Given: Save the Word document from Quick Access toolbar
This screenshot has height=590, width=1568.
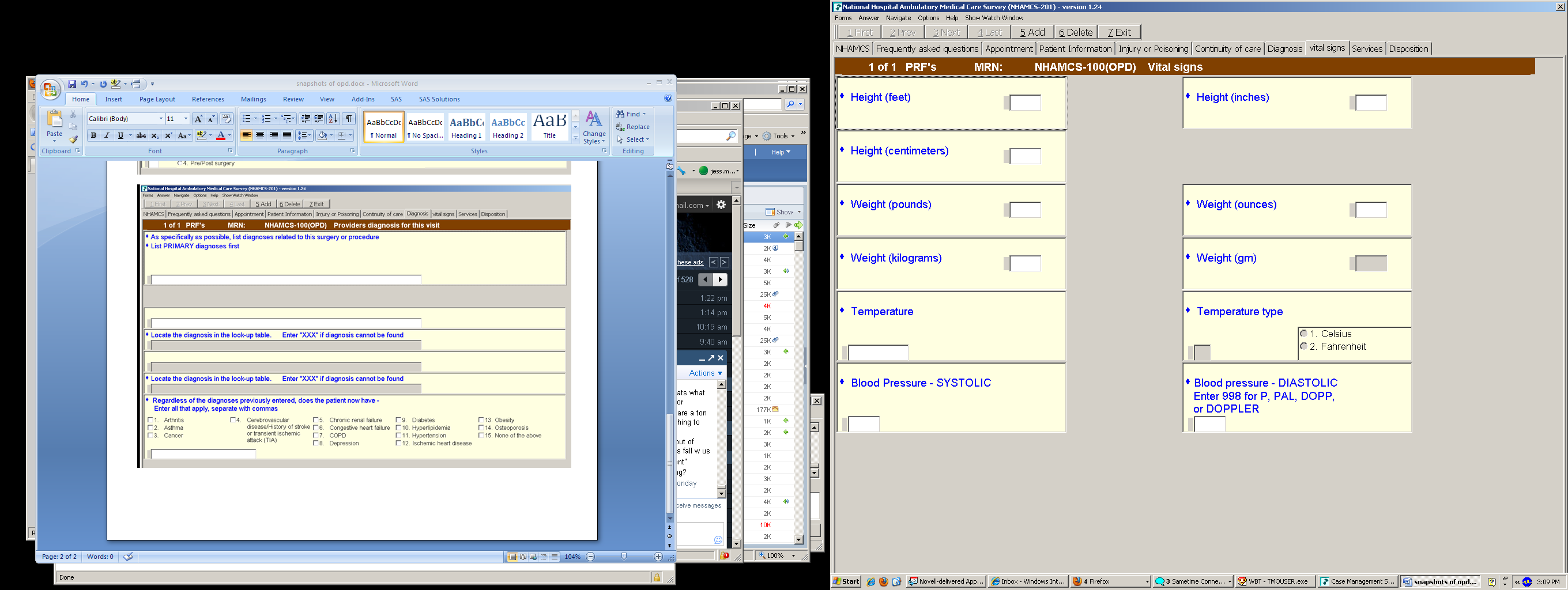Looking at the screenshot, I should [72, 84].
